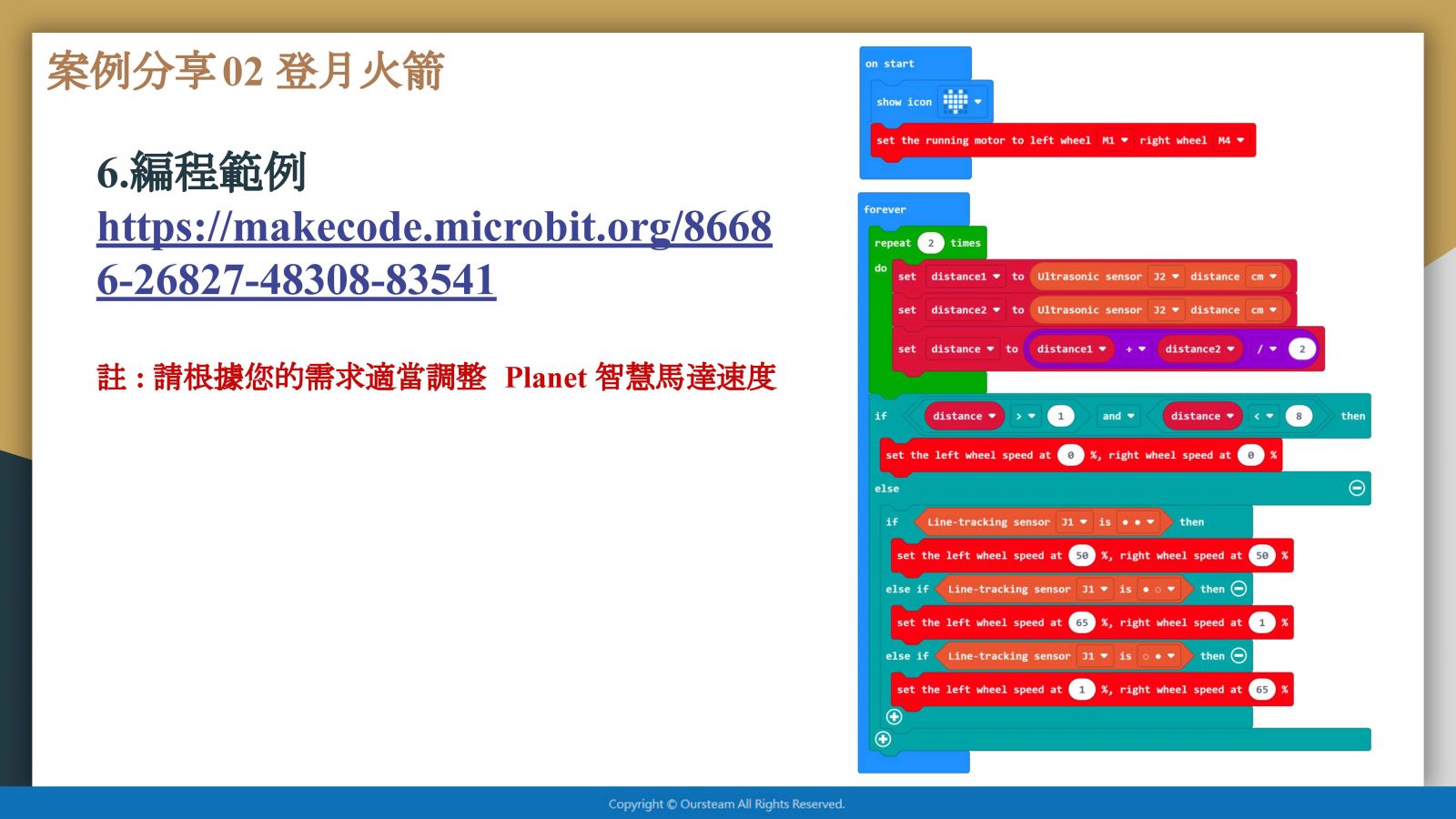Remove the first else-if branch via minus icon

[1239, 589]
